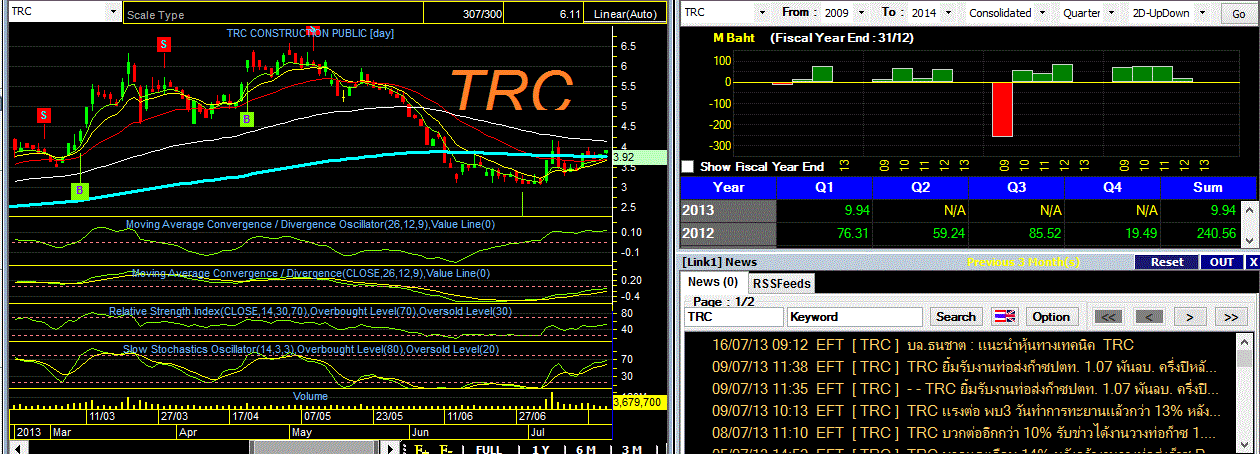This screenshot has height=454, width=1260.
Task: Click the green B buy marker near 17/04
Action: (246, 119)
